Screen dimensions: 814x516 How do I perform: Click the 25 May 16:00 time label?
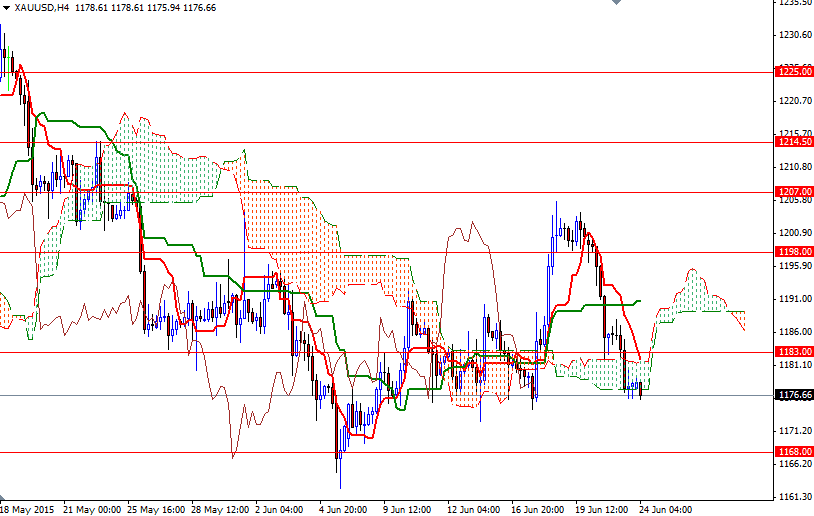[156, 508]
